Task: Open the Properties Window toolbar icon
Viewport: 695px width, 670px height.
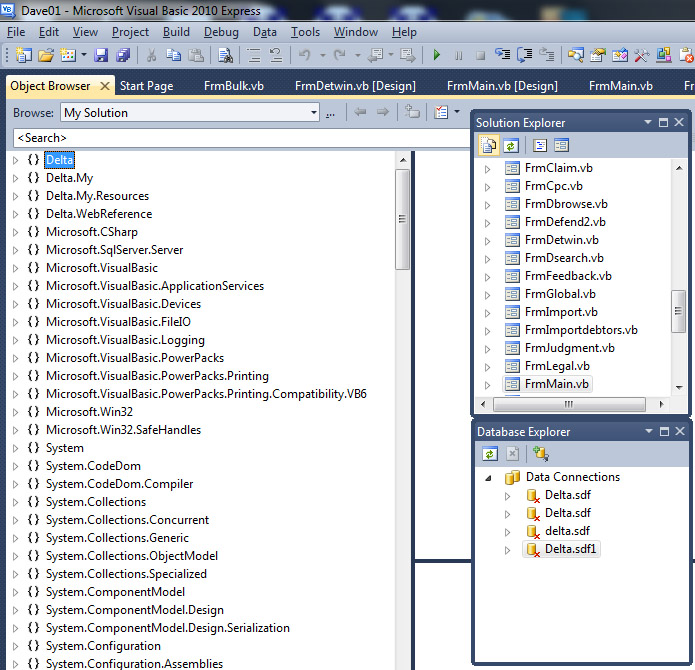Action: [598, 55]
